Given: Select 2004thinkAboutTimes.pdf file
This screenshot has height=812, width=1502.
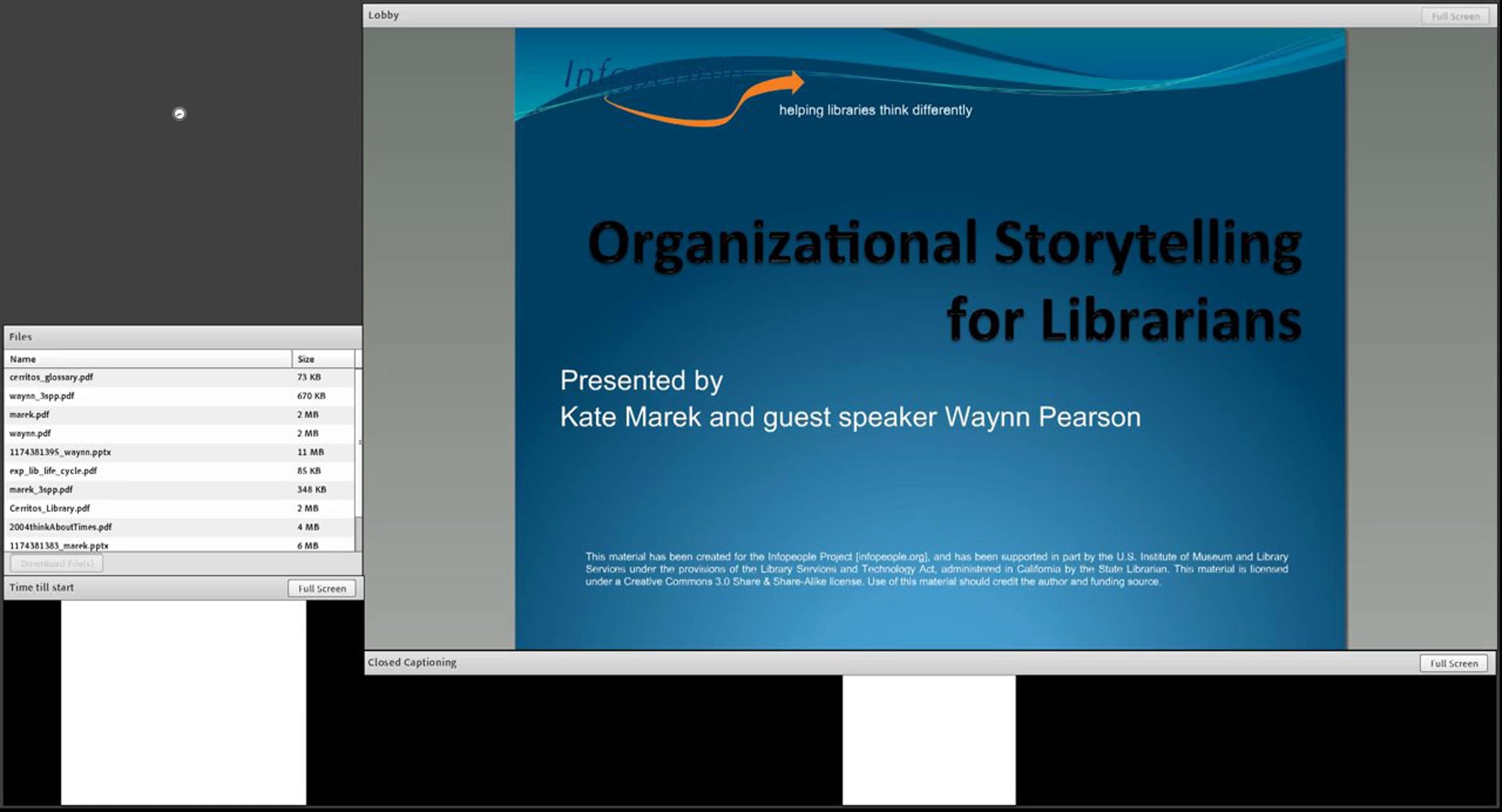Looking at the screenshot, I should pos(61,527).
